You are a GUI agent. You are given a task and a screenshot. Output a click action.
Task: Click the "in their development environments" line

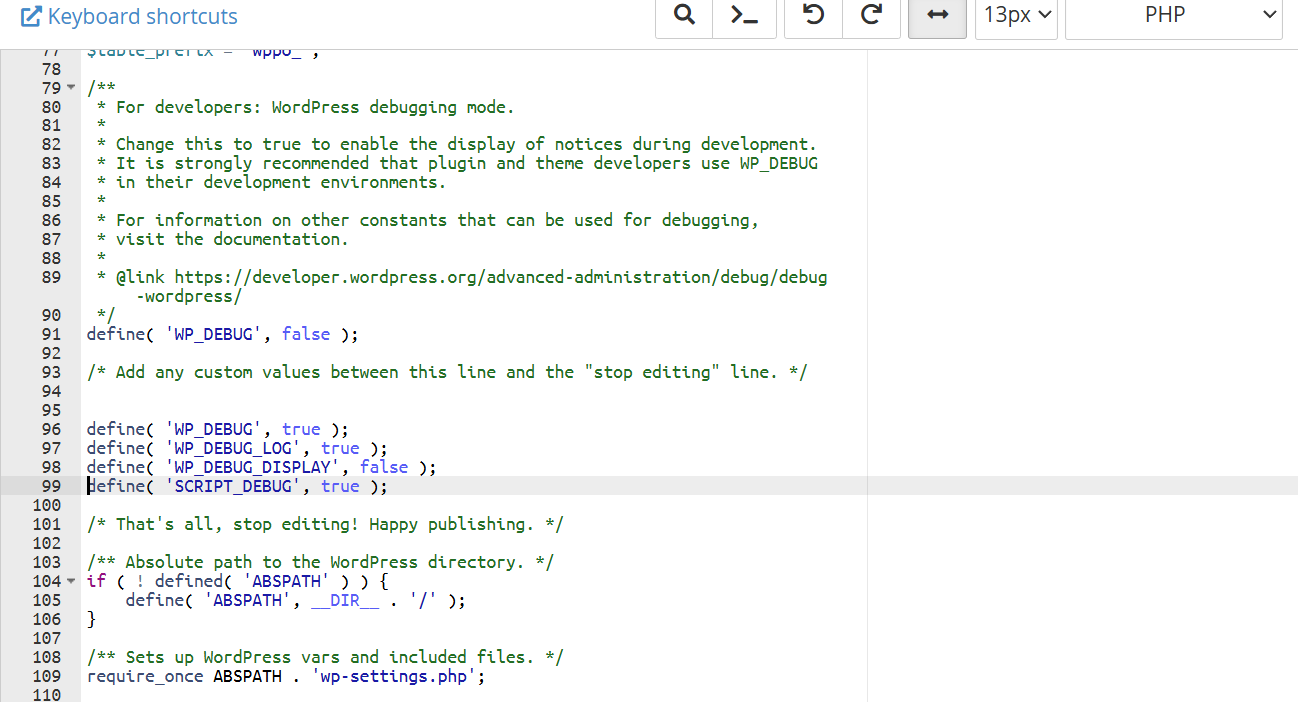(x=272, y=182)
